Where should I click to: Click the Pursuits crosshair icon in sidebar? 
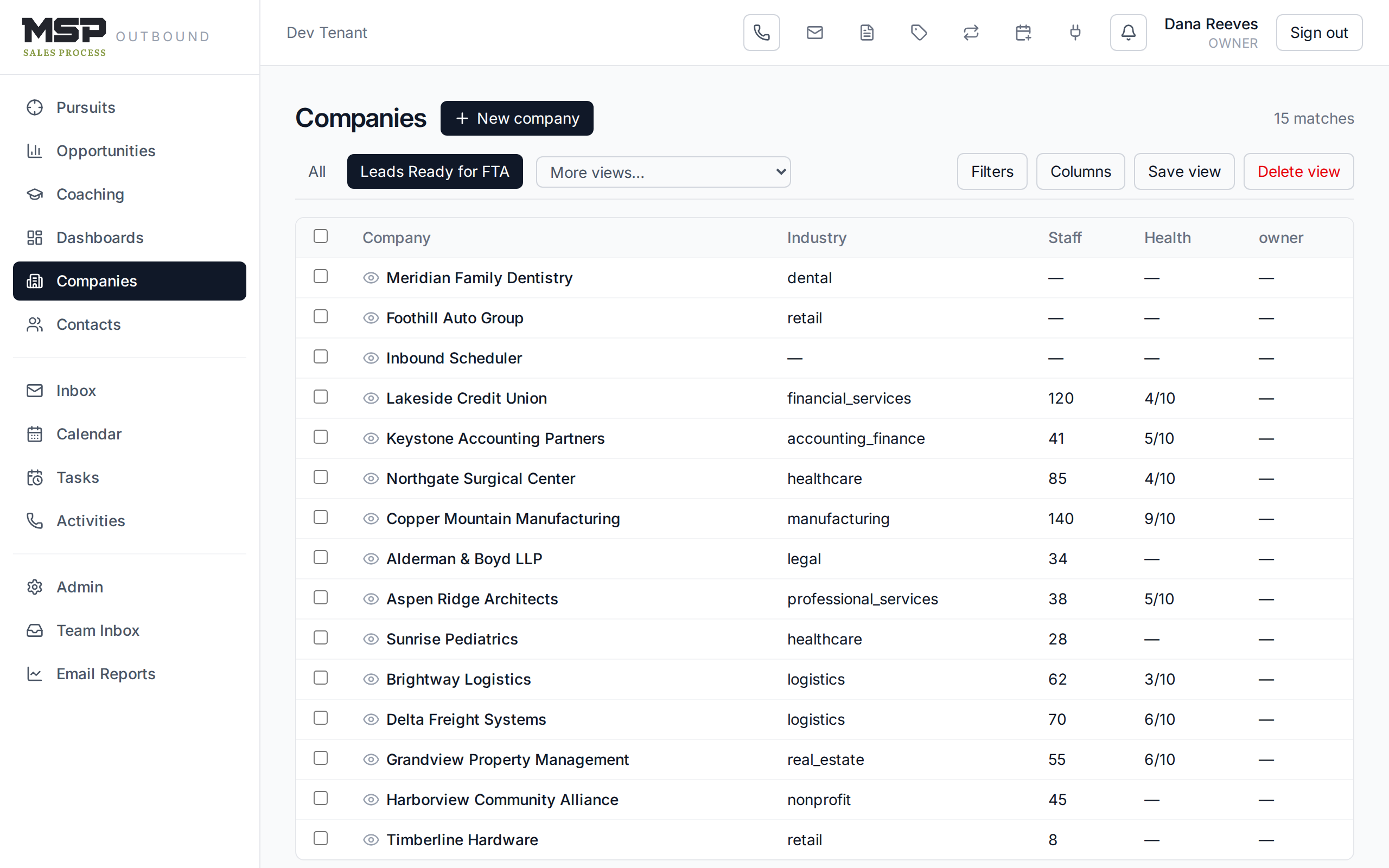35,107
